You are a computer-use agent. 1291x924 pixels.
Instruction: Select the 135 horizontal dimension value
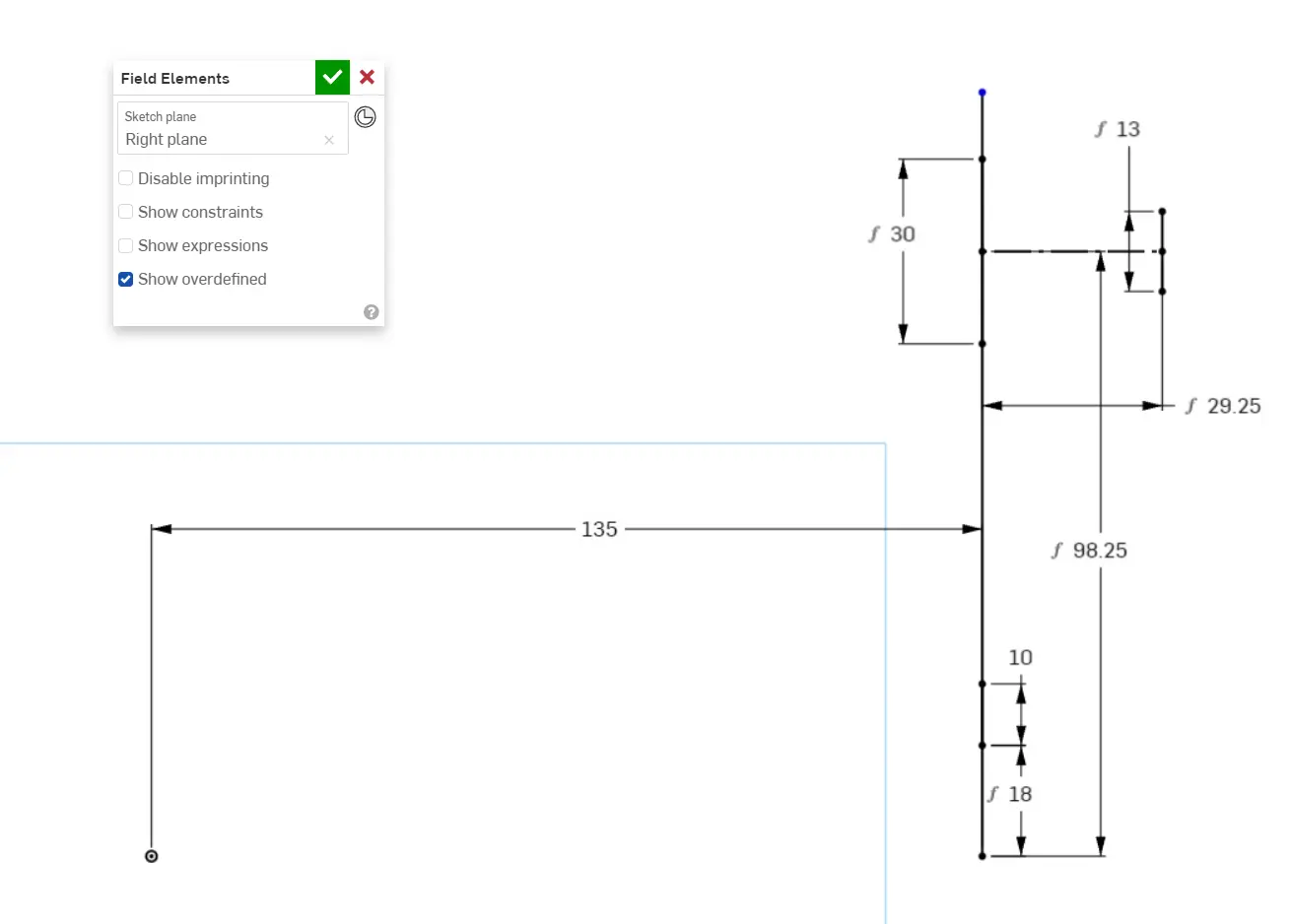click(599, 529)
